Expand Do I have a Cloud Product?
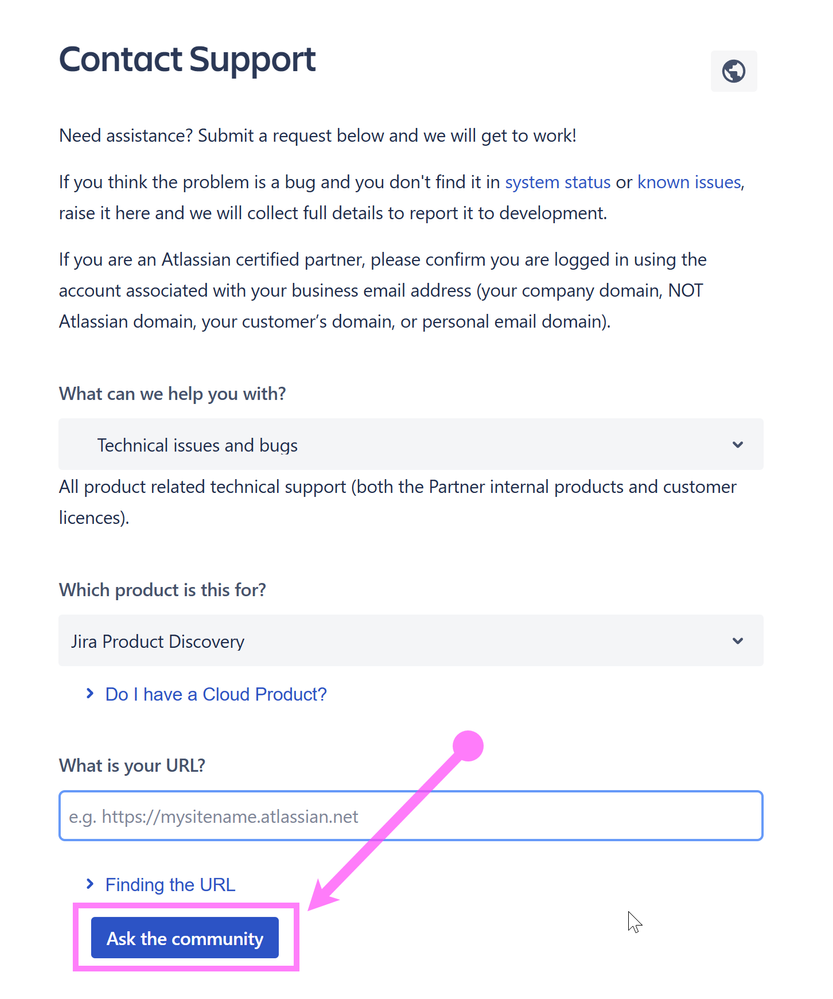 click(215, 694)
